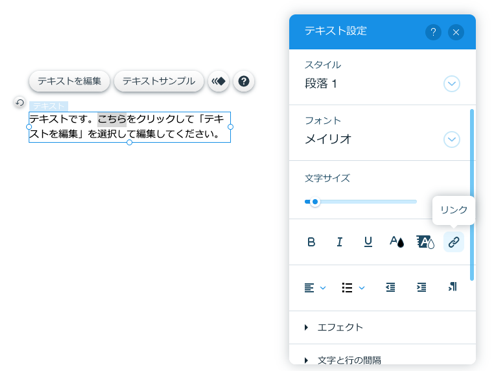Toggle underline formatting
500x371 pixels.
click(368, 242)
